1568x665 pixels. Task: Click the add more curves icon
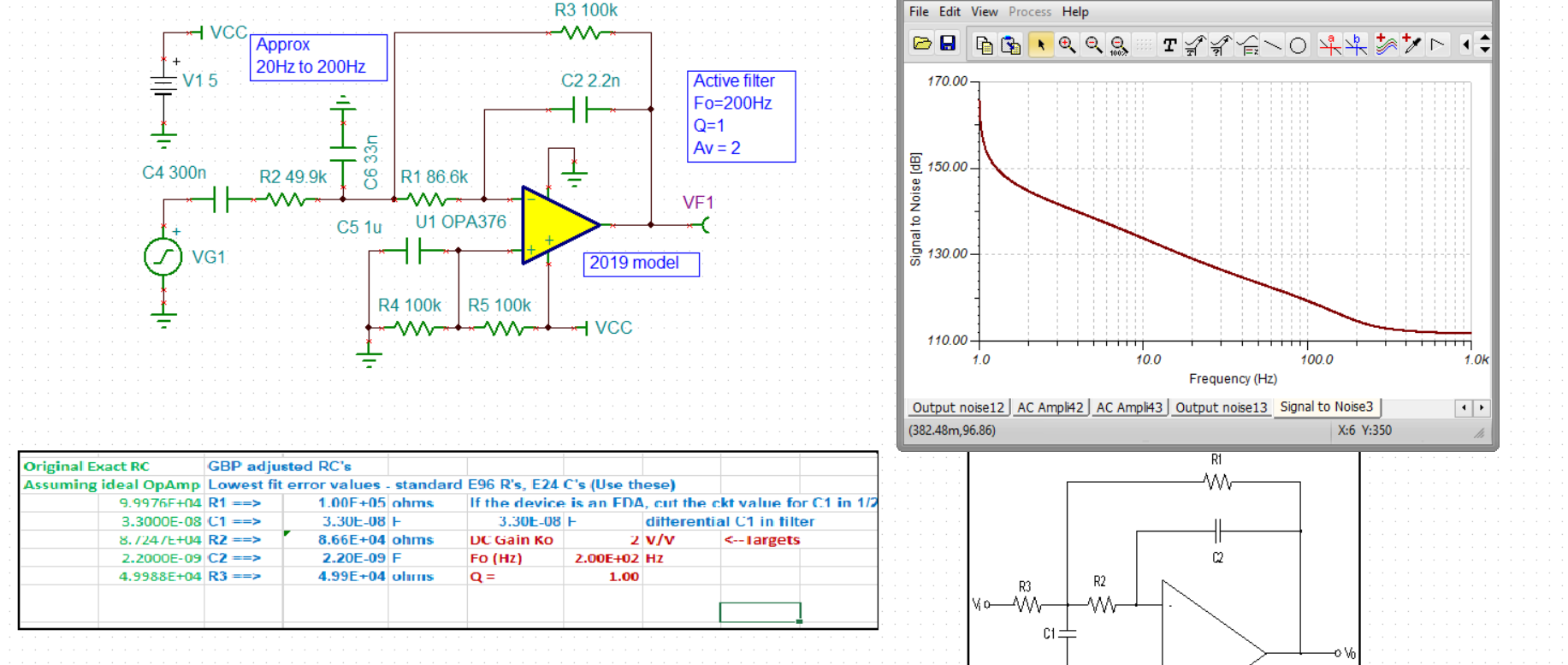(x=1386, y=45)
